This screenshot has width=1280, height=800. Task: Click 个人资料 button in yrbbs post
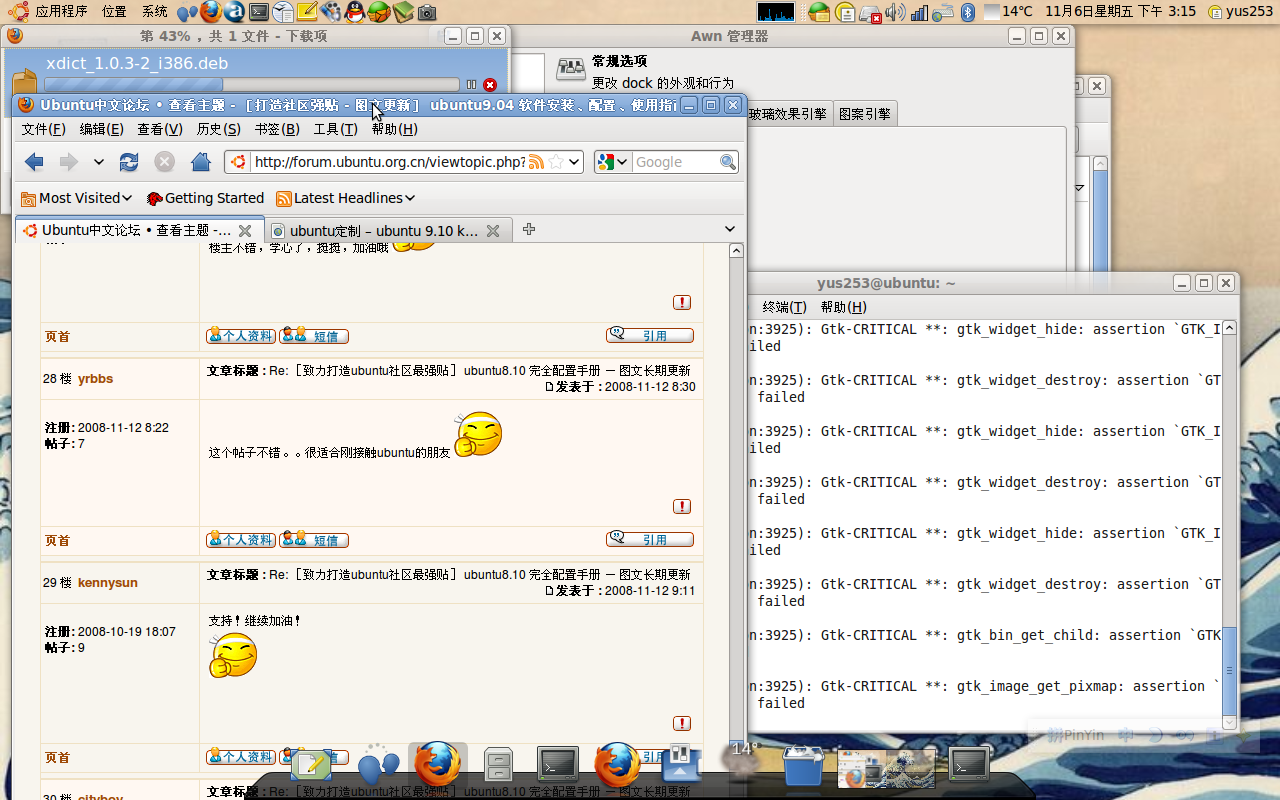click(241, 540)
